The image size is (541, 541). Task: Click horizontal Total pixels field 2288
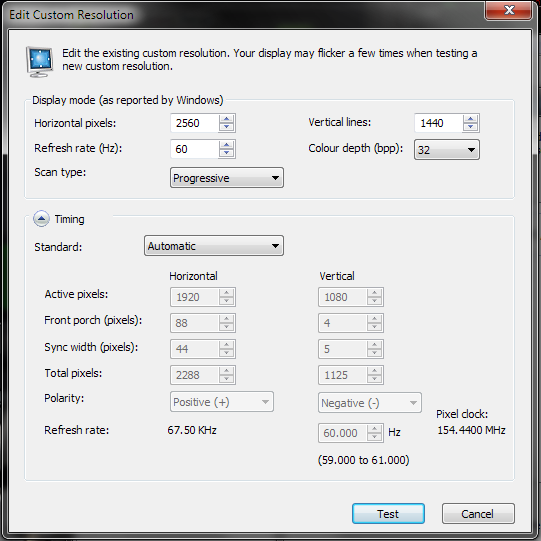195,375
